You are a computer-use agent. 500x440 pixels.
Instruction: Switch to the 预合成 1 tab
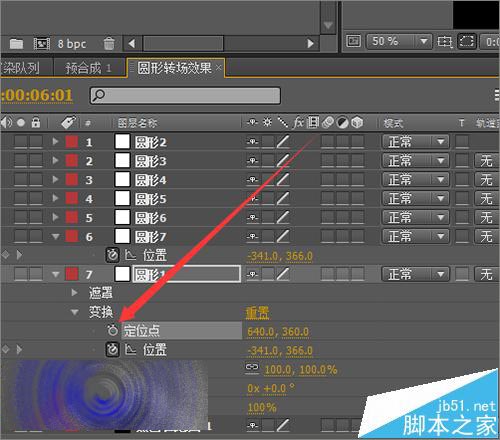[x=89, y=68]
